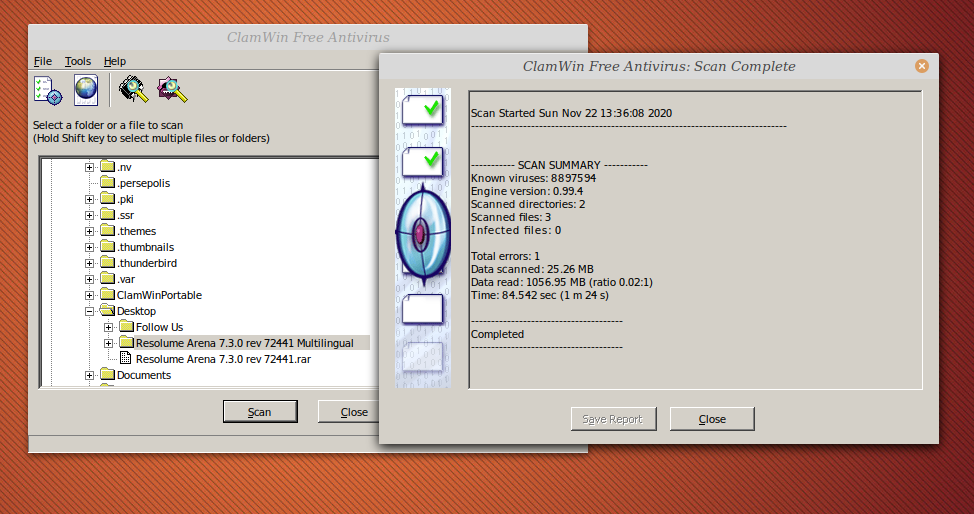974x514 pixels.
Task: Click the Scan button in main window
Action: tap(260, 411)
